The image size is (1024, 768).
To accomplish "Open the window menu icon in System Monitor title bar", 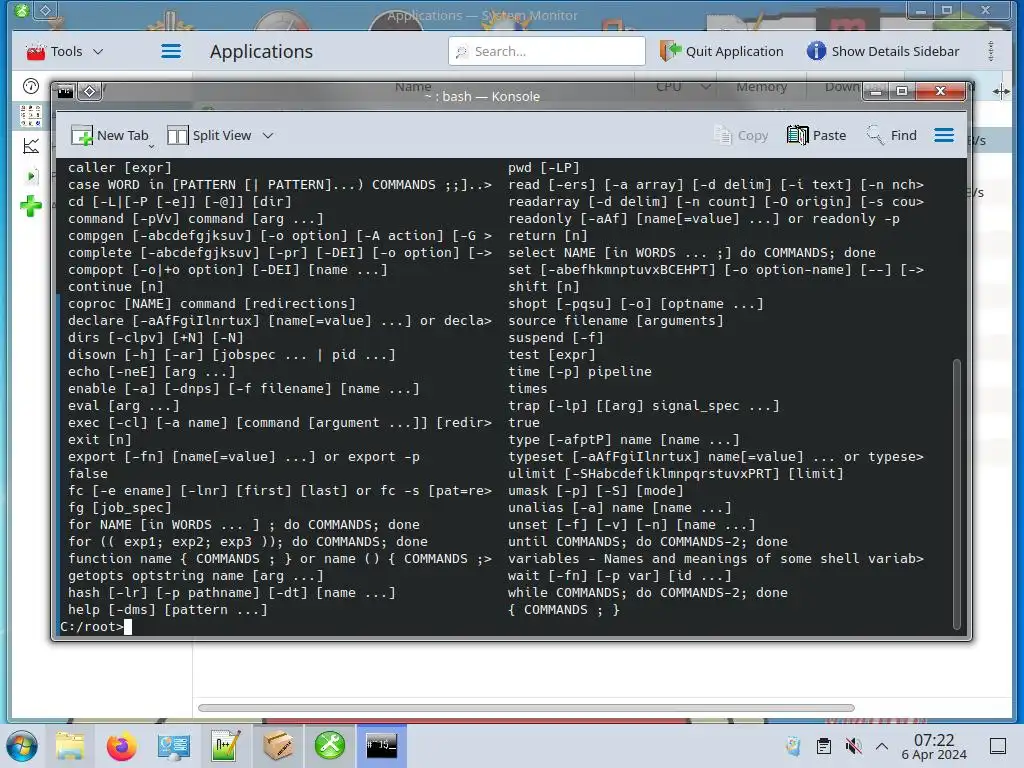I will [x=22, y=10].
